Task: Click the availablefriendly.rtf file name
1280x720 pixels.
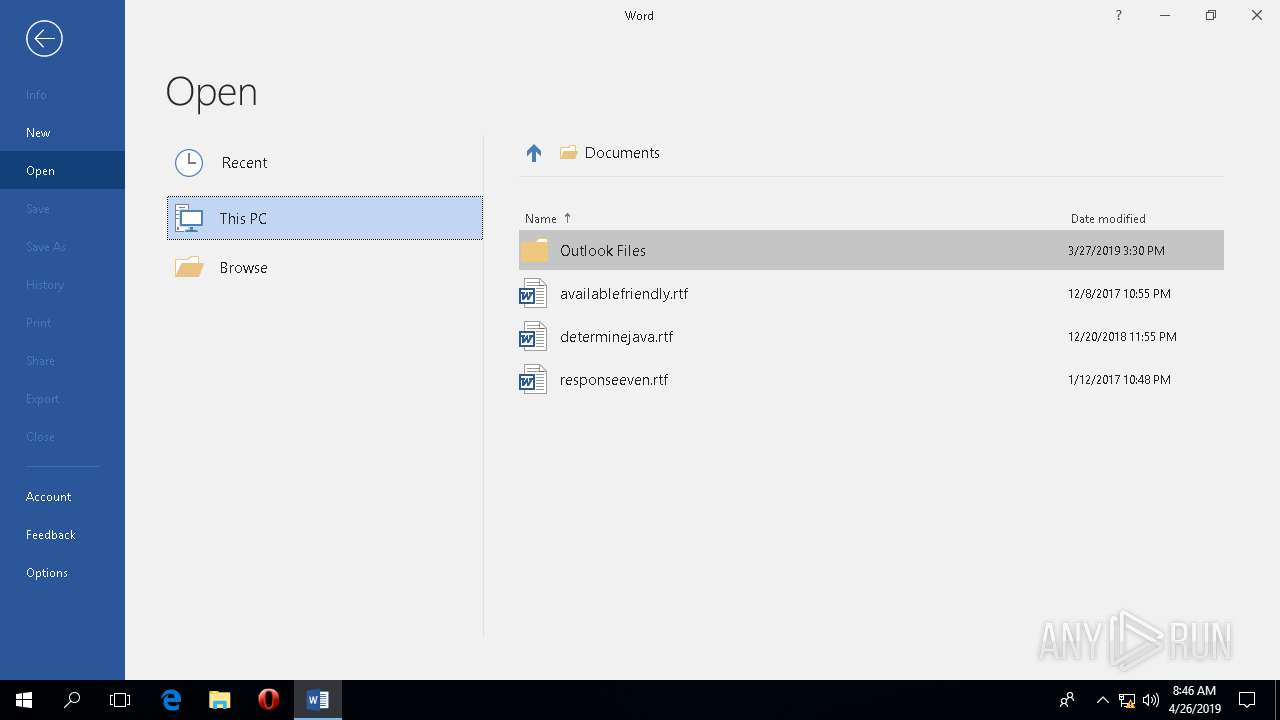Action: 624,293
